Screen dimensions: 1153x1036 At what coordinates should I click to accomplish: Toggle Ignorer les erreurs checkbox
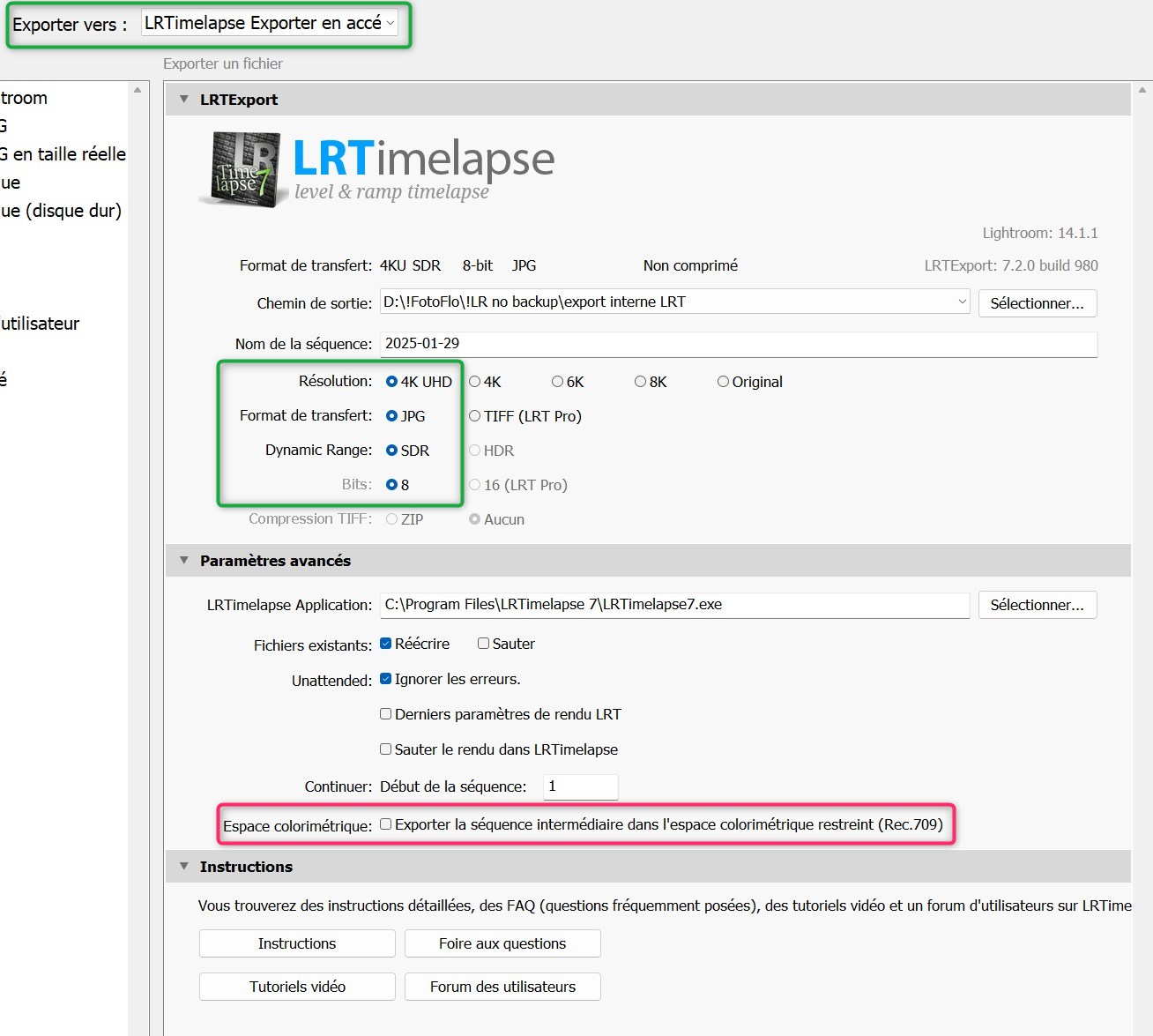coord(385,679)
